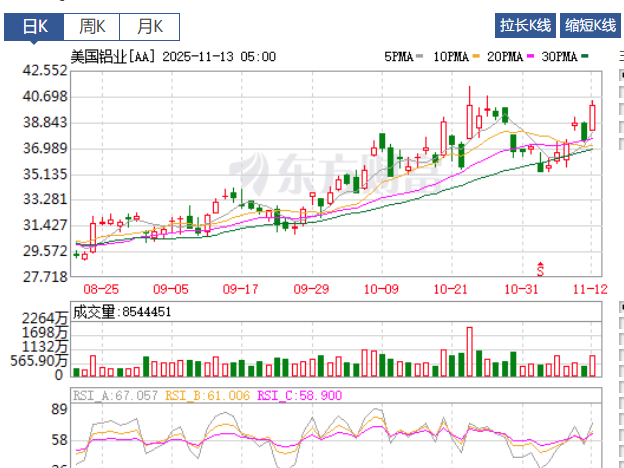Click the 美国铝业[AA] chart title text

point(113,57)
